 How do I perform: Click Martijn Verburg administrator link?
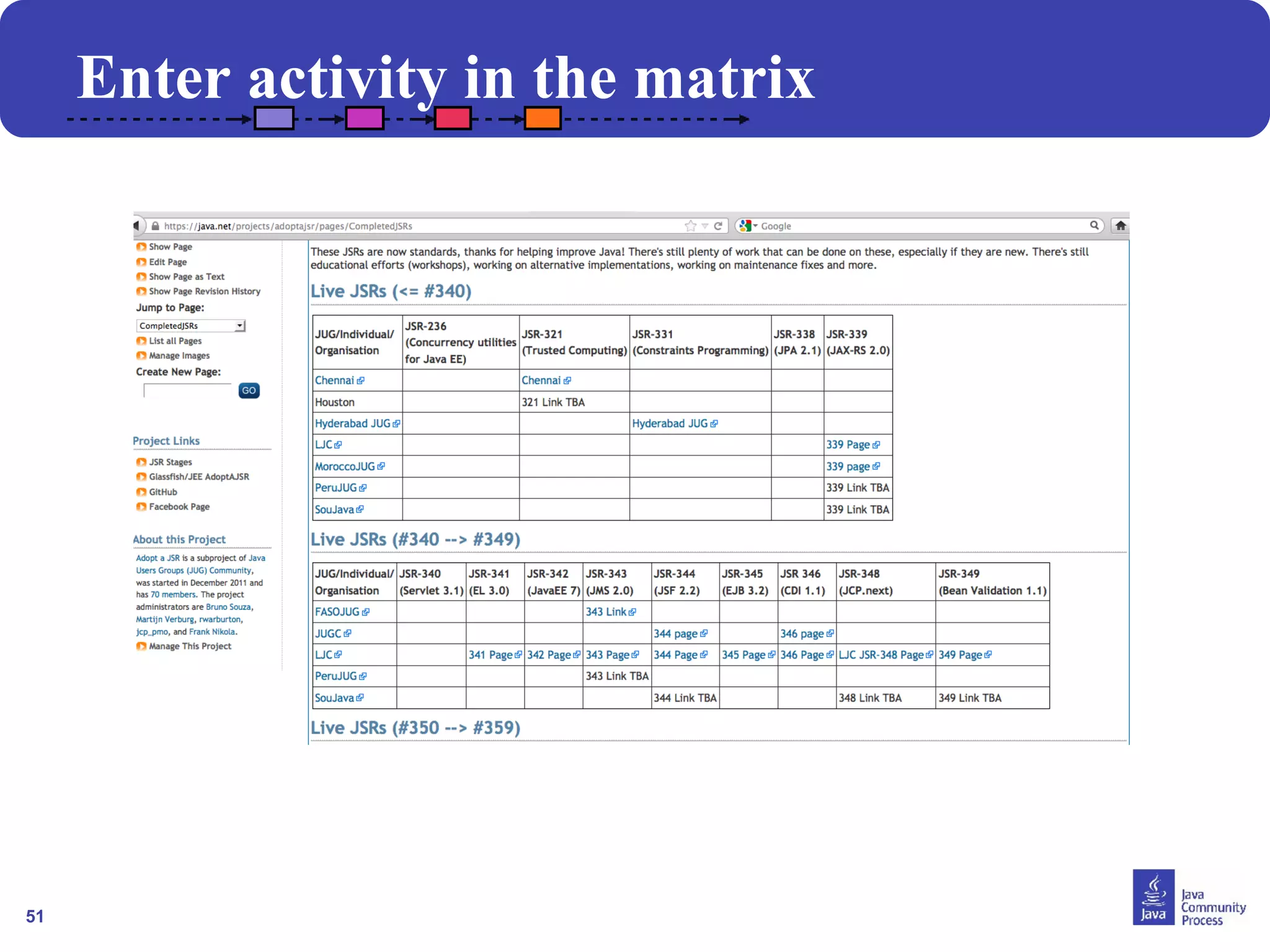pyautogui.click(x=165, y=619)
